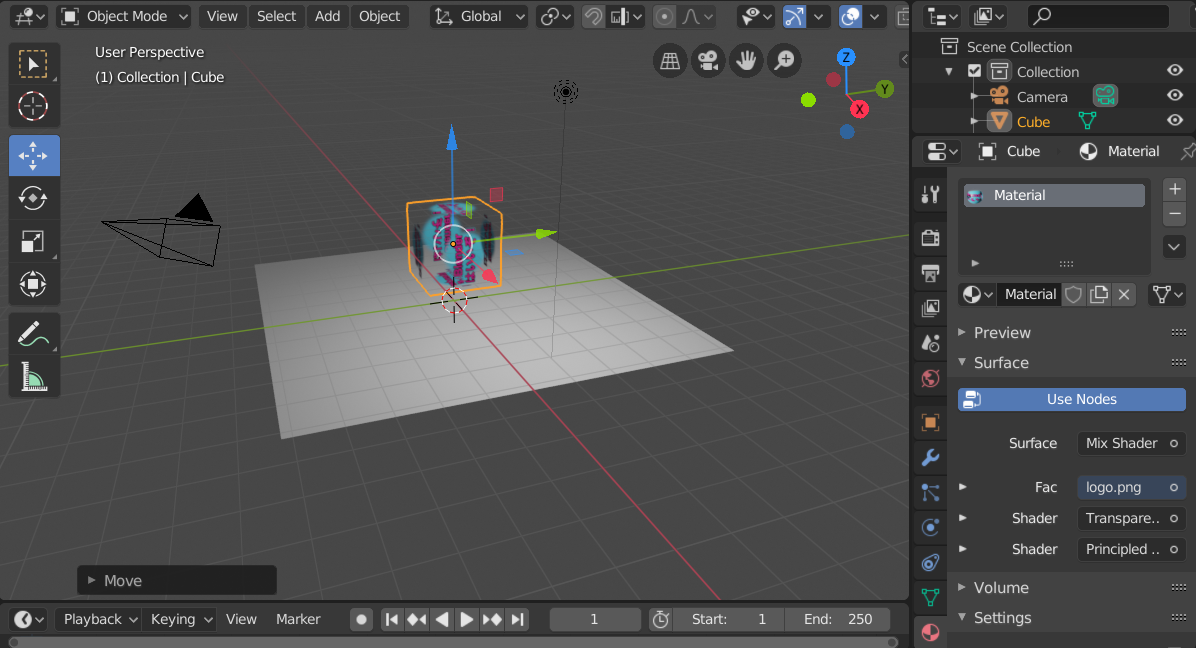Open Modifiers properties tab

pos(930,457)
